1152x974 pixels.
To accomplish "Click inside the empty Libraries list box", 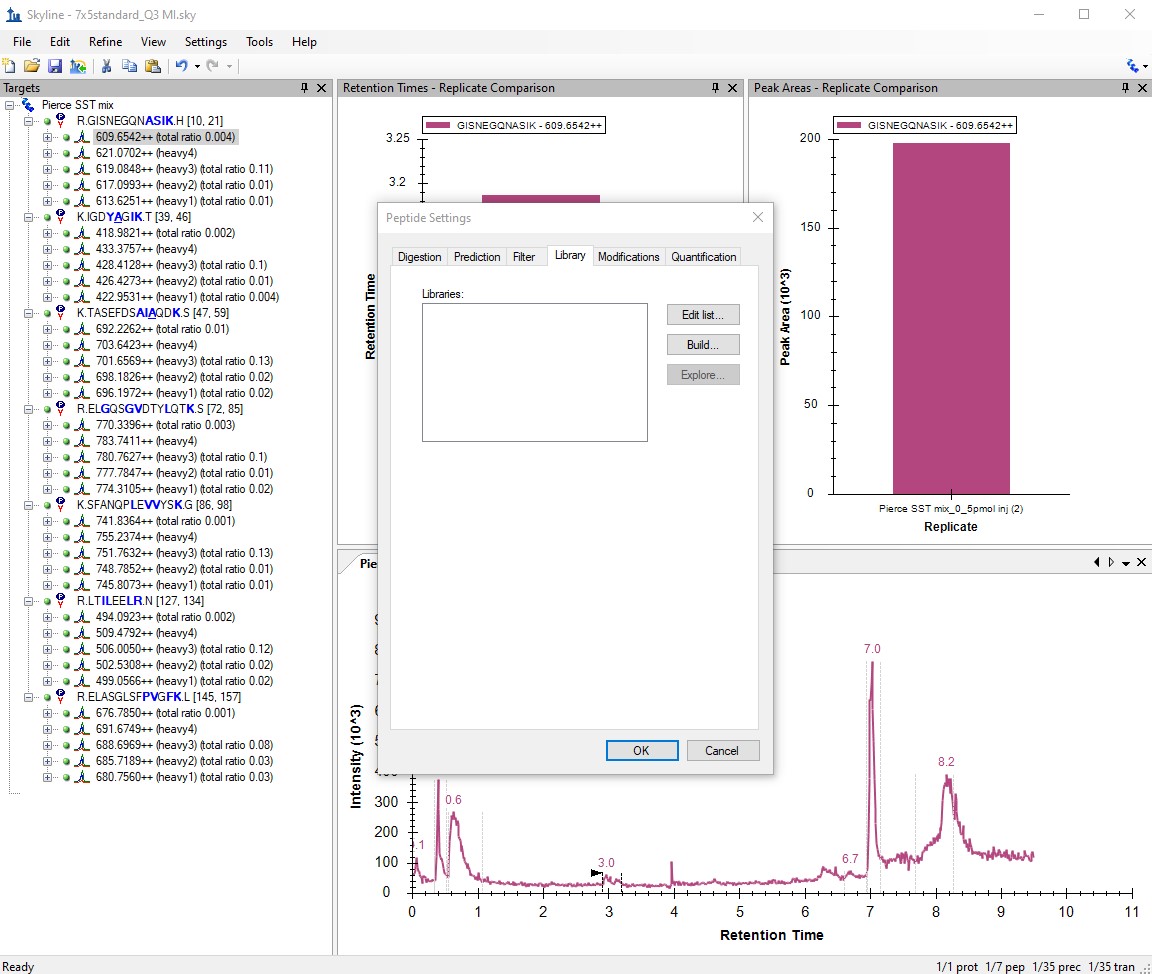I will point(534,372).
